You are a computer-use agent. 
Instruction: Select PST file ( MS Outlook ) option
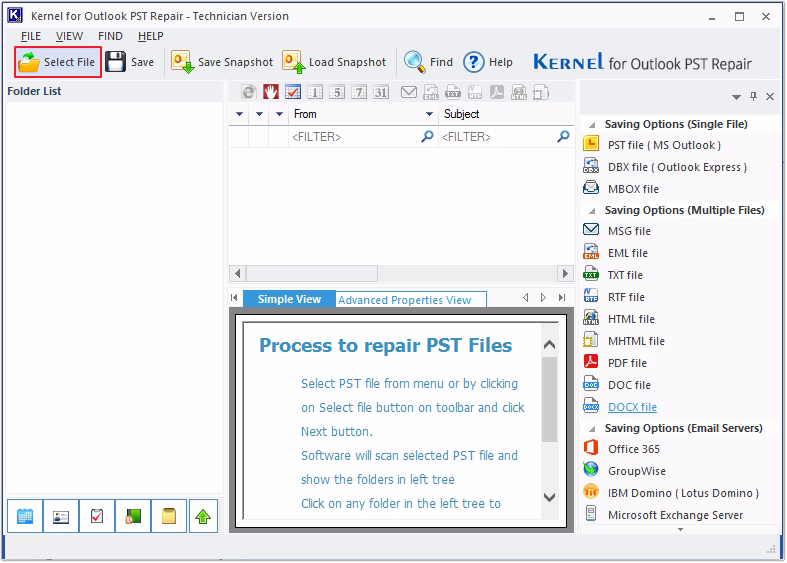click(x=664, y=145)
